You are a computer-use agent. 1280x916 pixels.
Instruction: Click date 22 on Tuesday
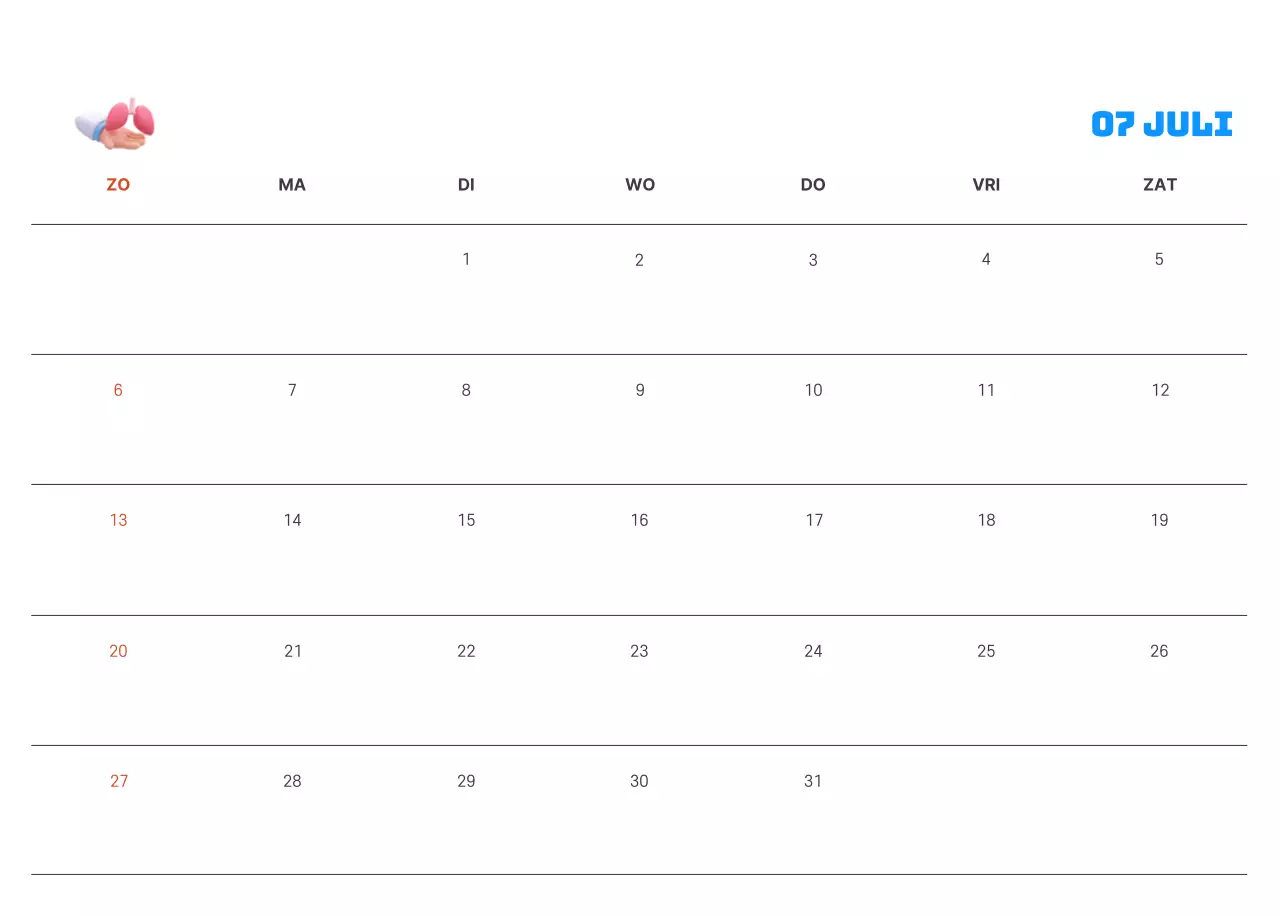tap(466, 651)
